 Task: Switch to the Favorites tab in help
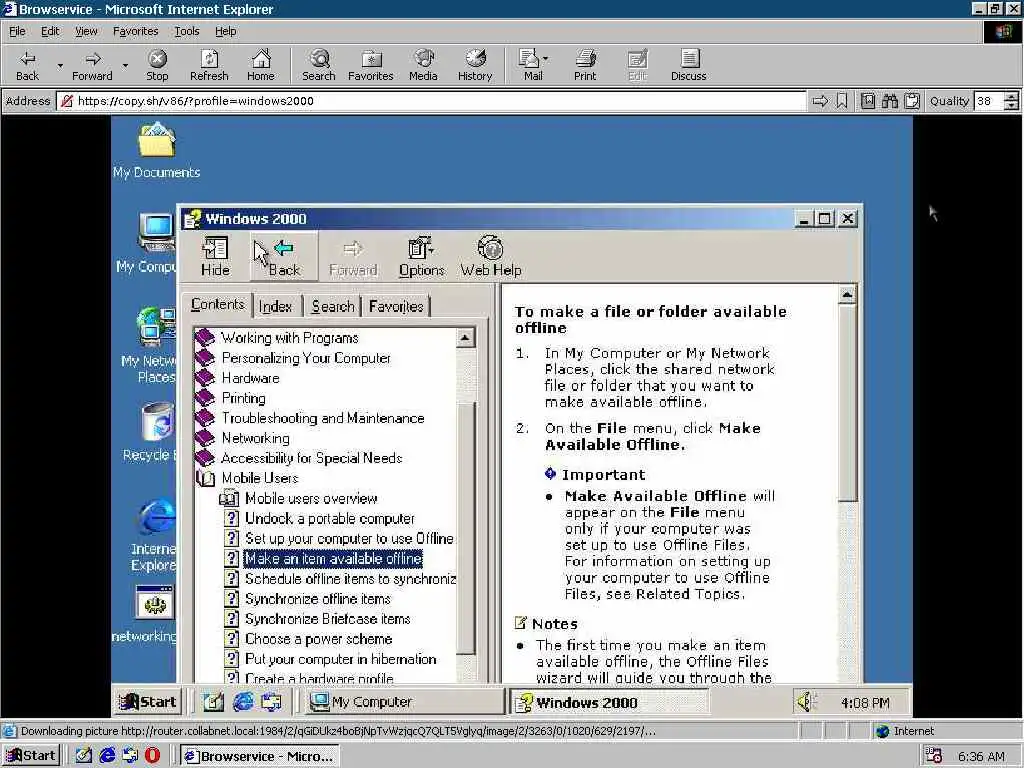point(396,306)
